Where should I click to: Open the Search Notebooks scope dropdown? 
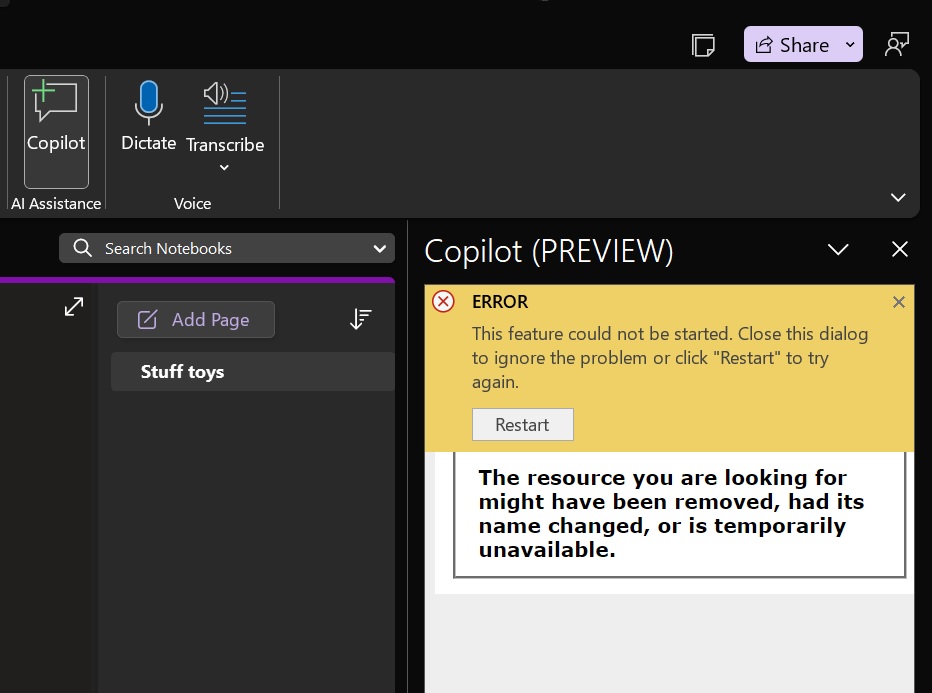pyautogui.click(x=379, y=248)
